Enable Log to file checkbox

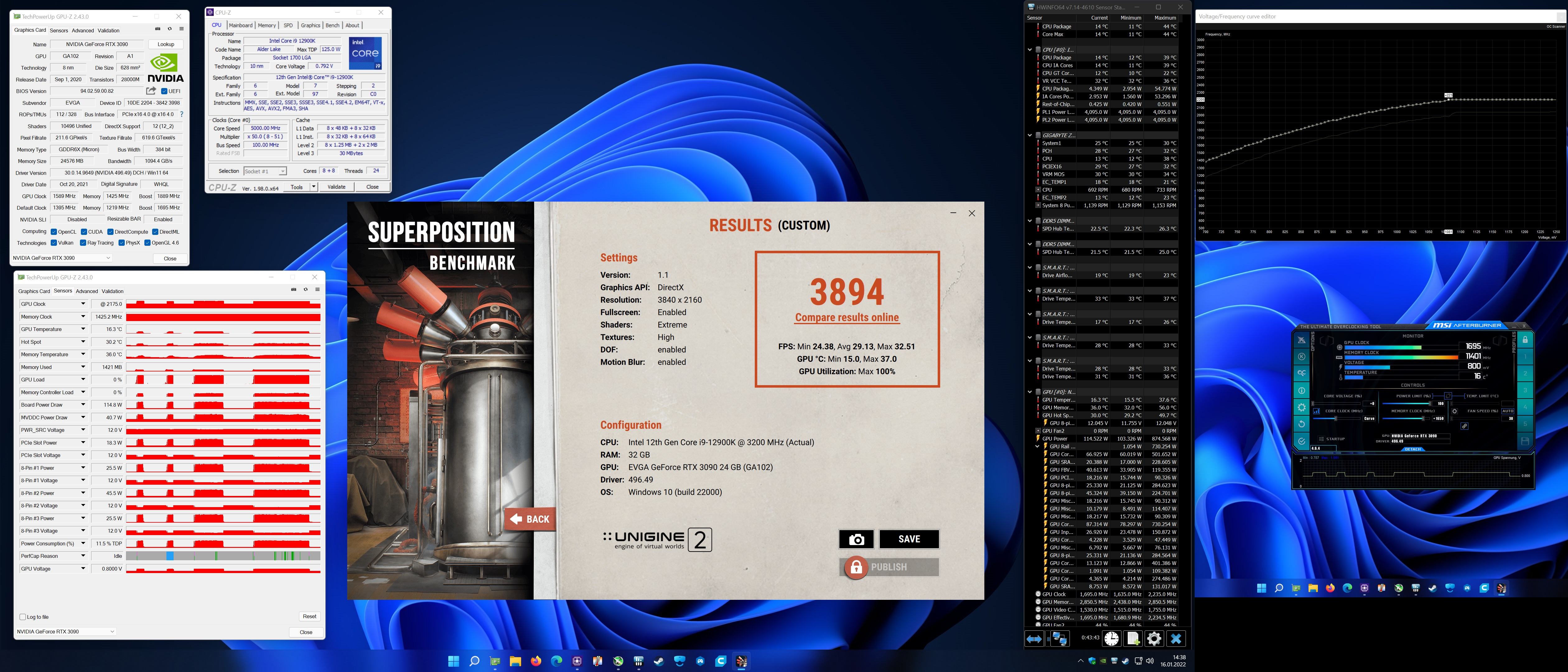pos(23,617)
